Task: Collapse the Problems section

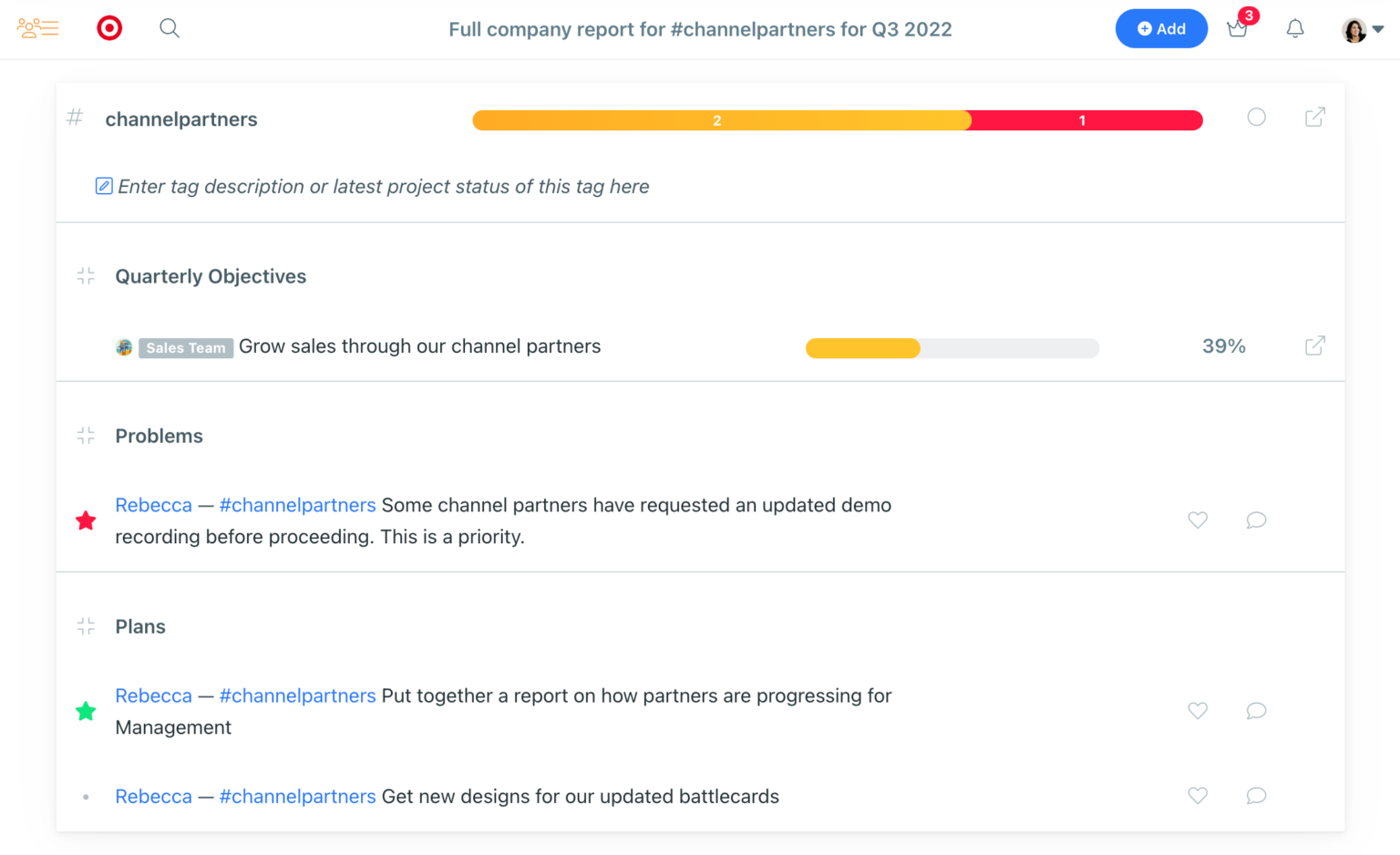Action: [85, 436]
